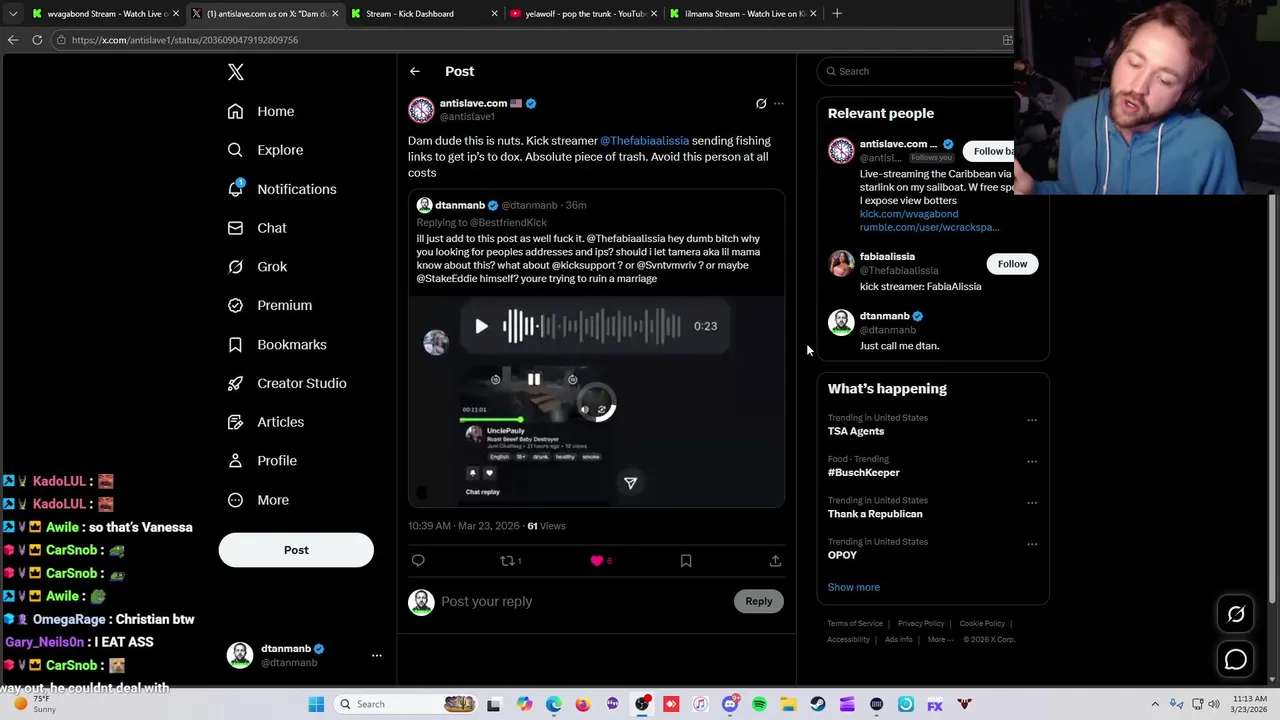
Task: Open Premium in the sidebar
Action: click(x=270, y=305)
